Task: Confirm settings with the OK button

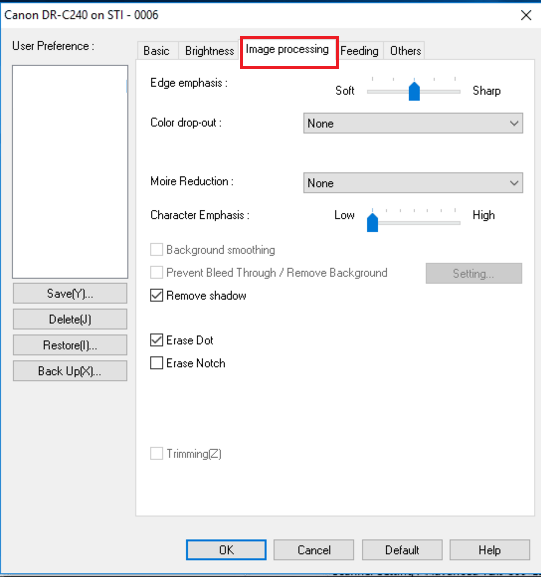Action: pos(226,550)
